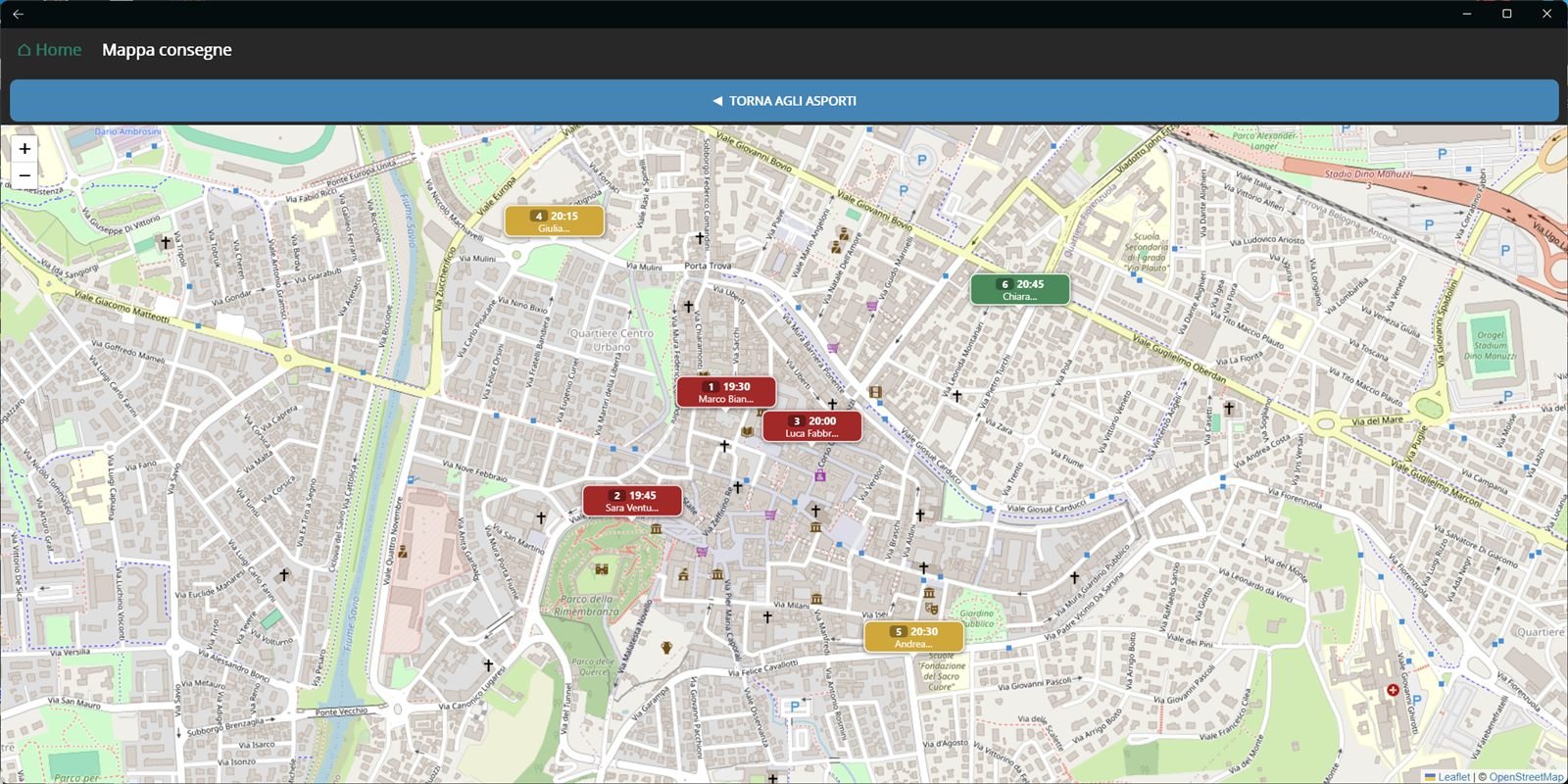Click the Ponte Vecchio label

pyautogui.click(x=341, y=711)
